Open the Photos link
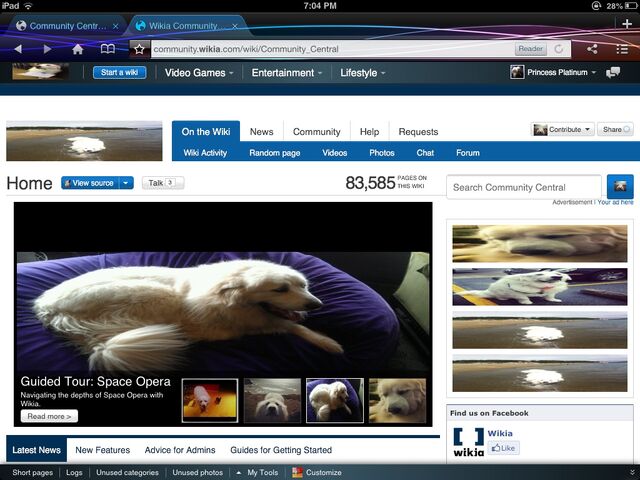 (x=382, y=153)
